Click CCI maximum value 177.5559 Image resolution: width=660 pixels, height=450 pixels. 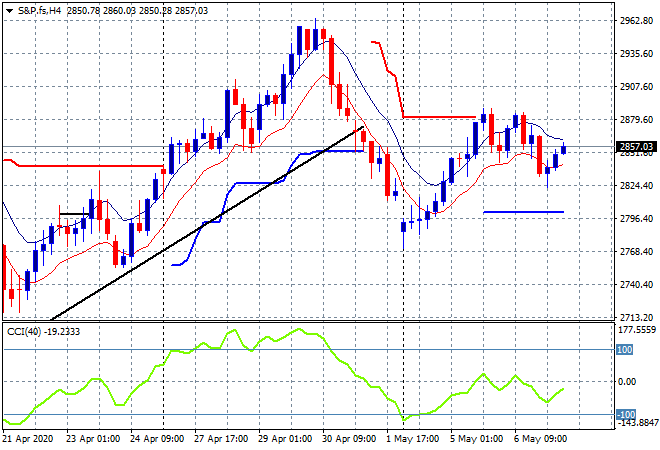tap(637, 330)
